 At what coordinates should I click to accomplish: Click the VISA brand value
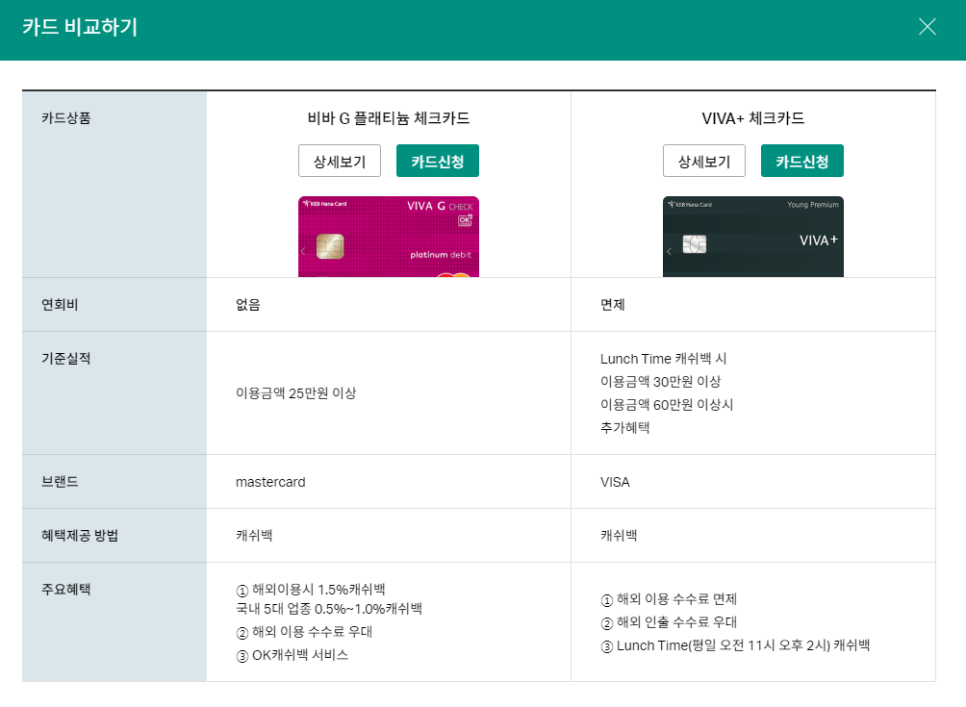(615, 482)
